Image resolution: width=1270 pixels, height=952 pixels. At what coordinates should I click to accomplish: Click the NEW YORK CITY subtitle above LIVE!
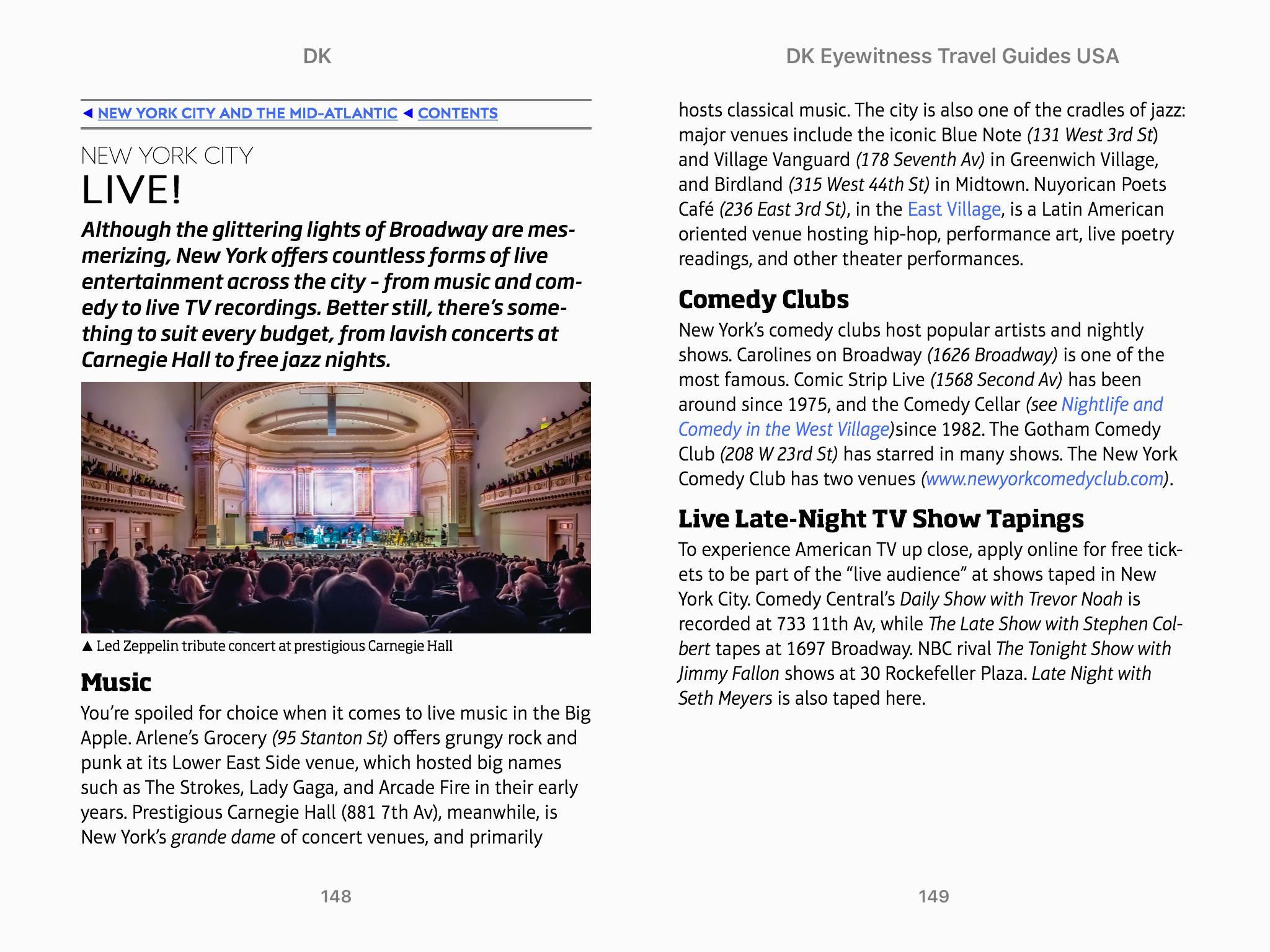[167, 156]
